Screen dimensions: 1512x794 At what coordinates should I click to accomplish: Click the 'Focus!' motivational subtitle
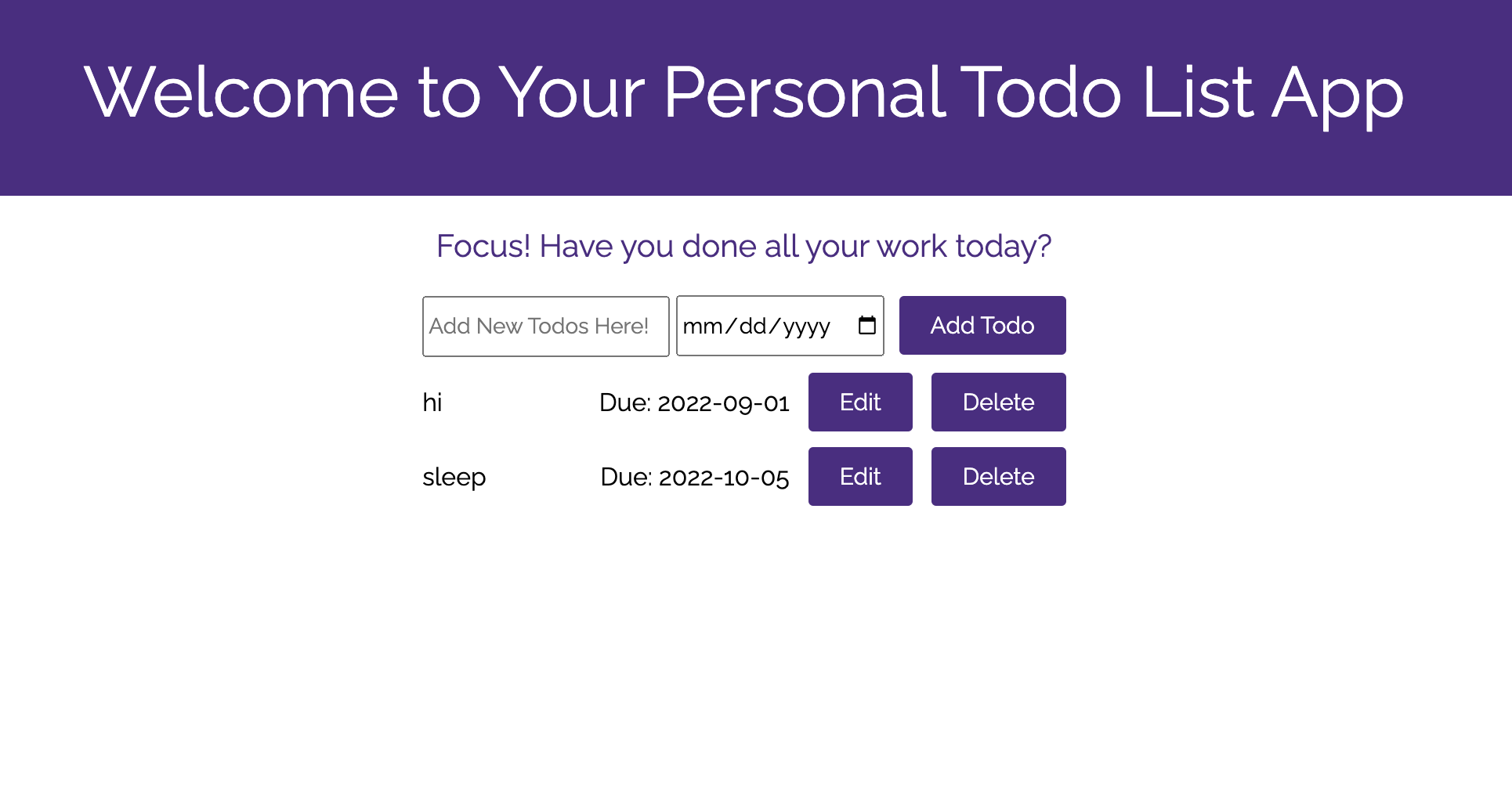pos(744,246)
